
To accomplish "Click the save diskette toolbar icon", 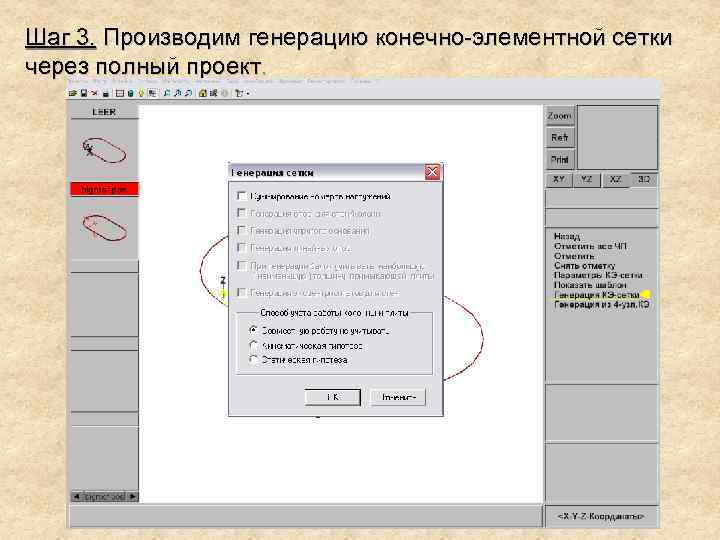I will pos(84,93).
